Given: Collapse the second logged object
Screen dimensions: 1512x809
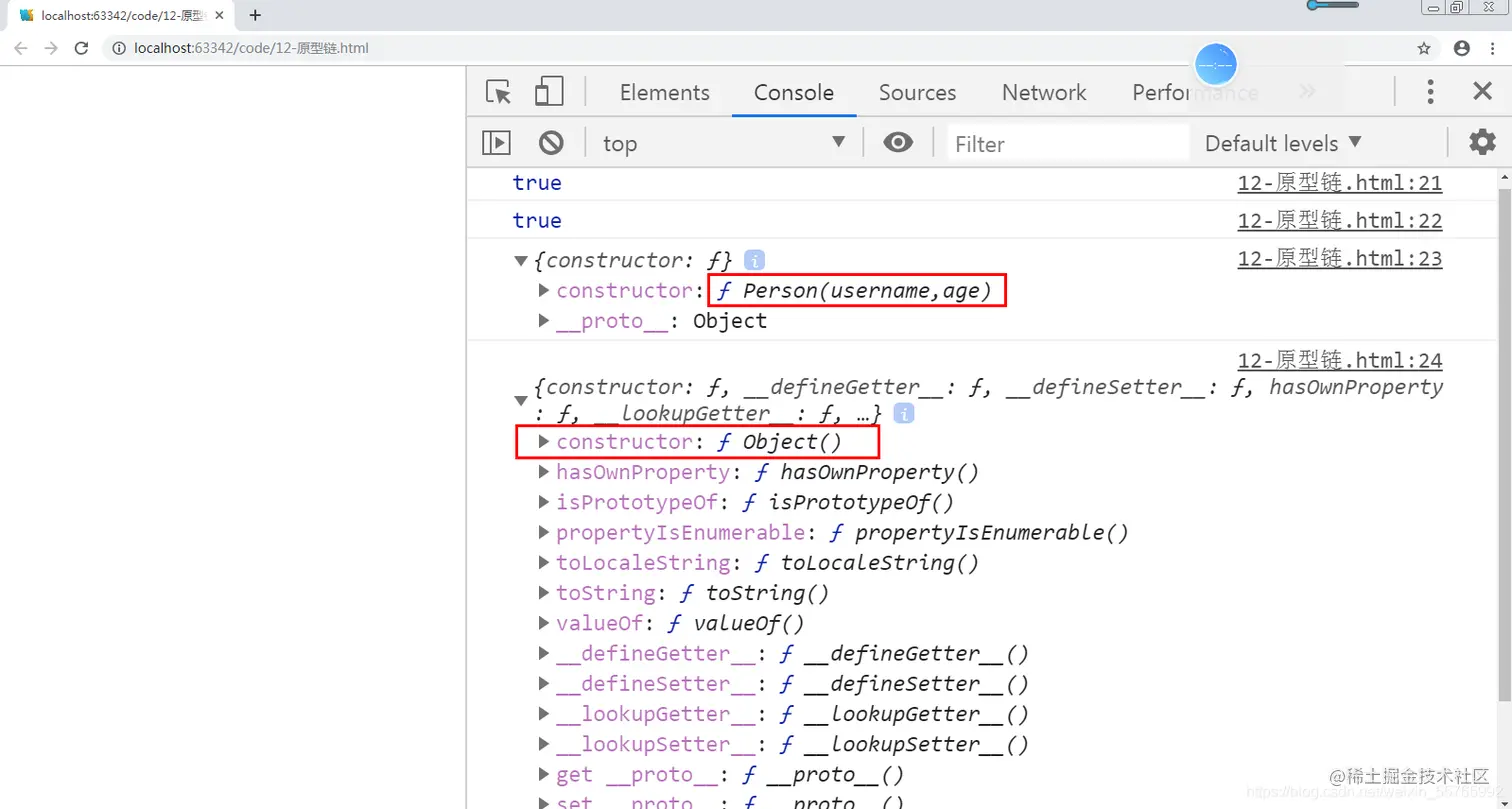Looking at the screenshot, I should click(520, 401).
